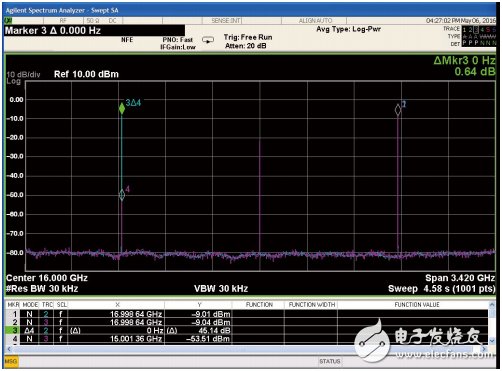The height and width of the screenshot is (371, 502).
Task: Select marker 4 diamond near -50 dB
Action: (122, 195)
